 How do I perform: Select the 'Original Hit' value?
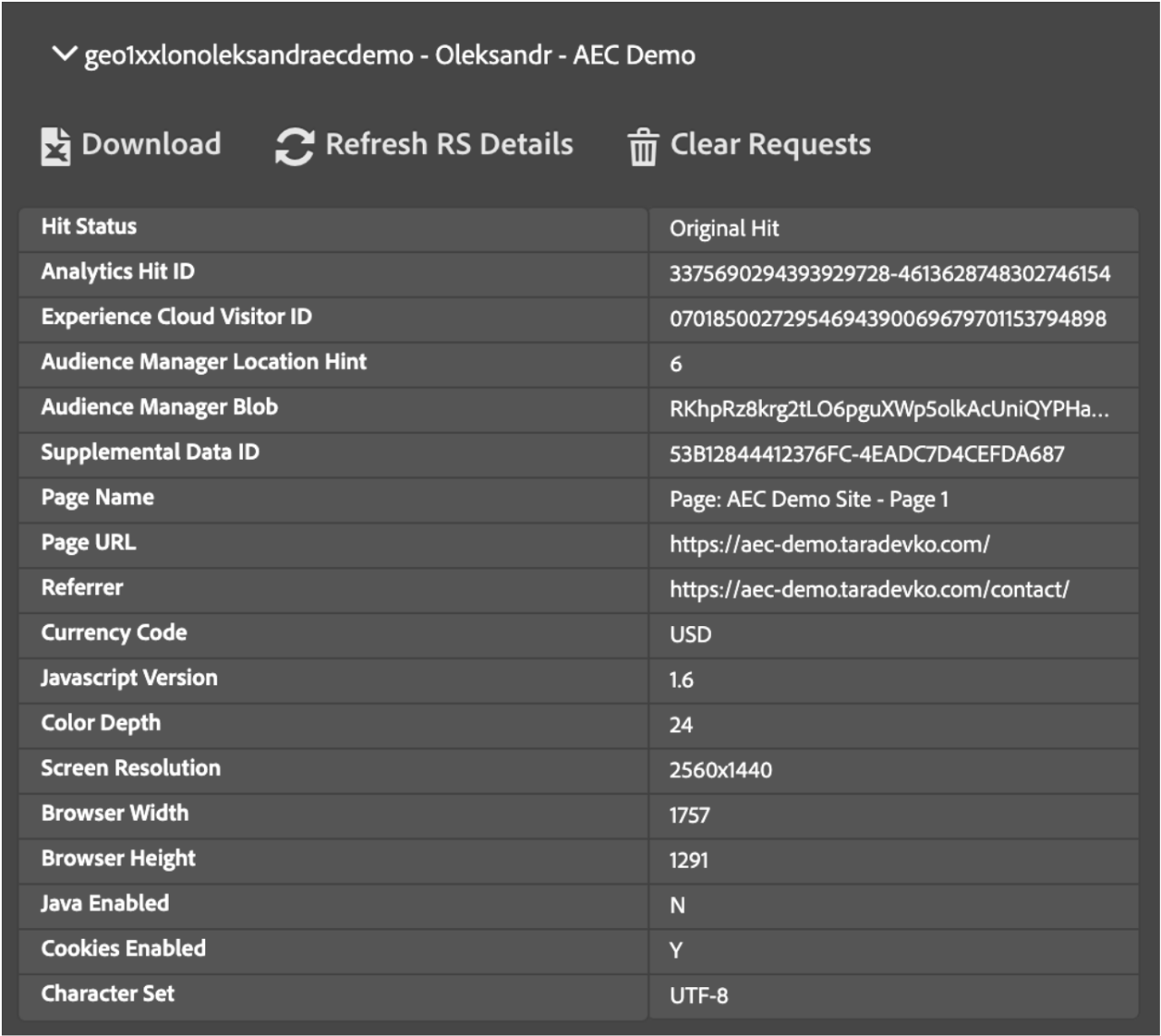pos(724,229)
